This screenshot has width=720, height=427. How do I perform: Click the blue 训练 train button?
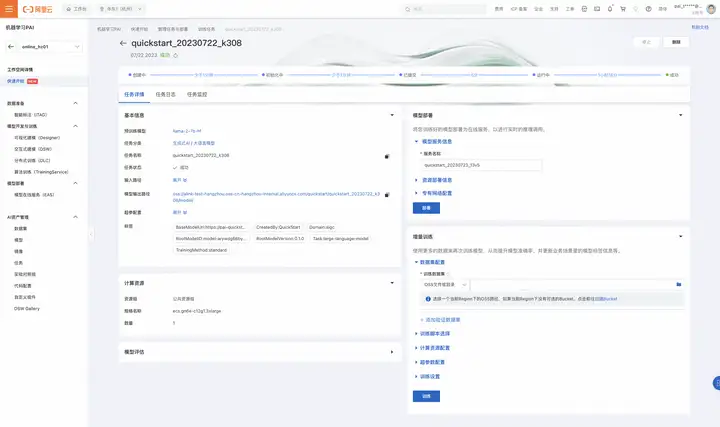pos(426,396)
